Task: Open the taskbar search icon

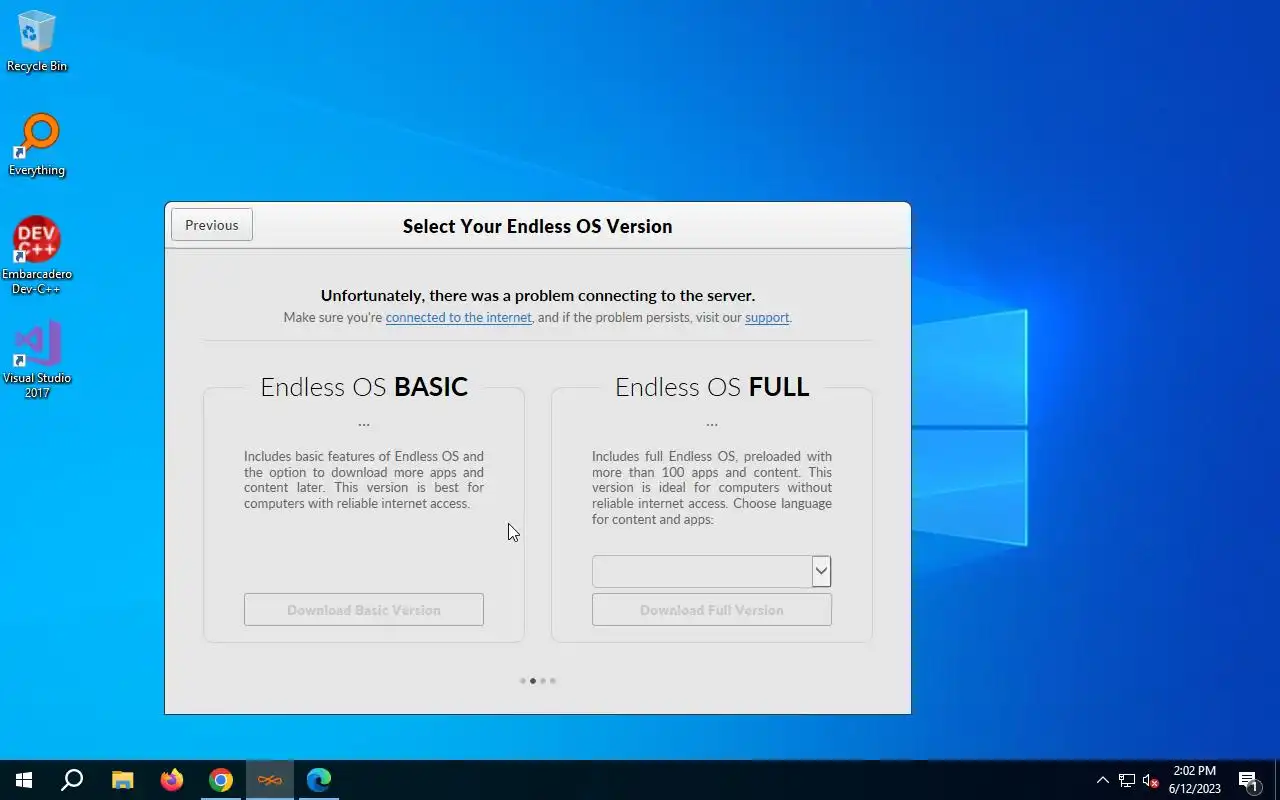Action: [x=72, y=780]
